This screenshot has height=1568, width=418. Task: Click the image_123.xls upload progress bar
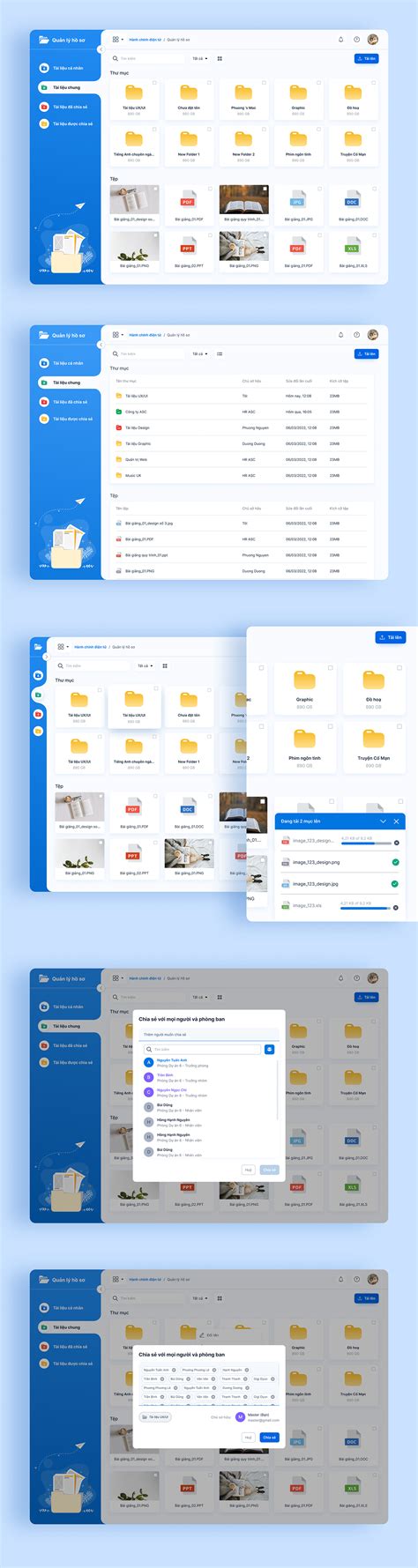(365, 909)
